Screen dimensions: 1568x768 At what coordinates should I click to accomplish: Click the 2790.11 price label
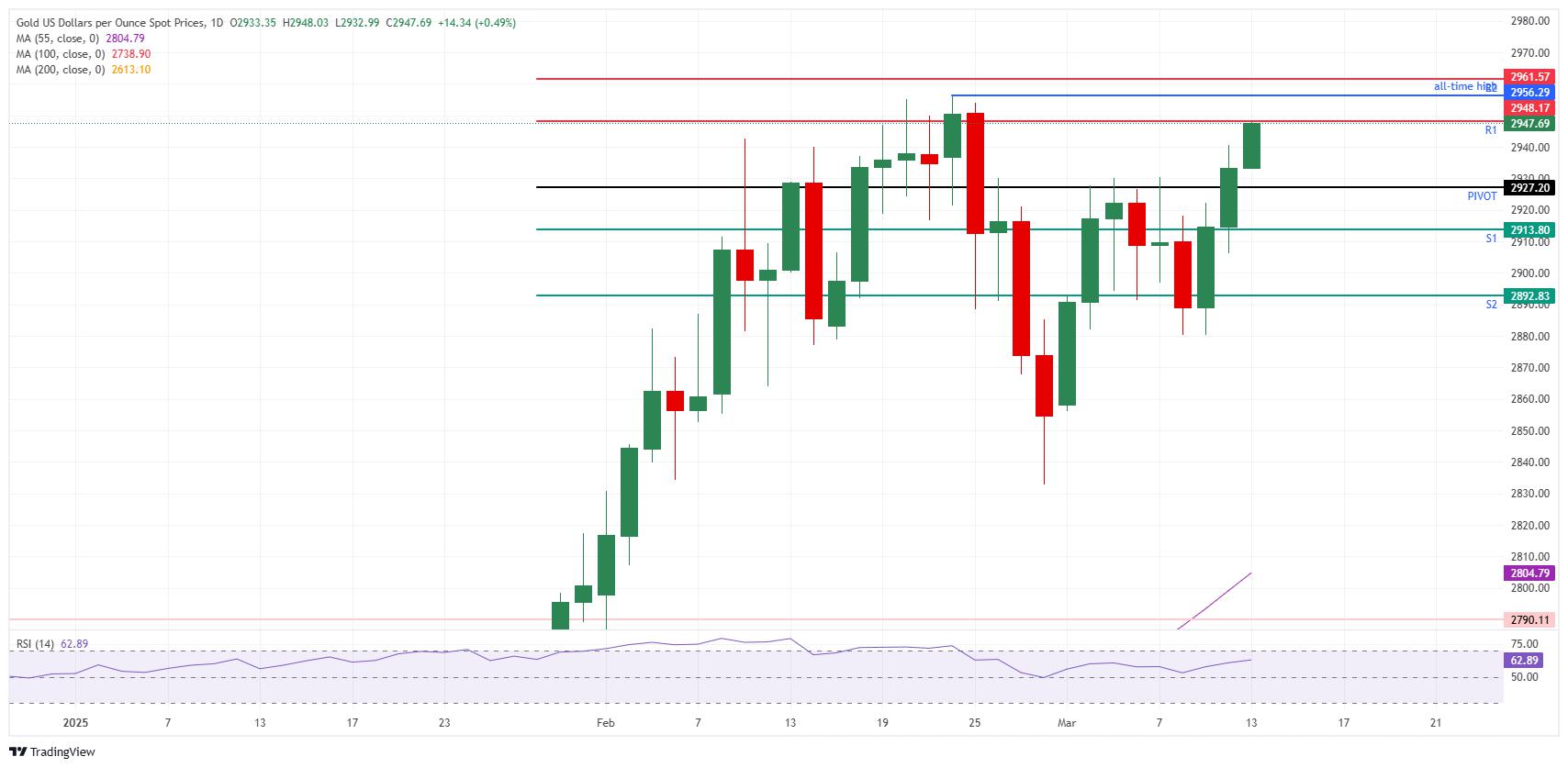(x=1529, y=620)
